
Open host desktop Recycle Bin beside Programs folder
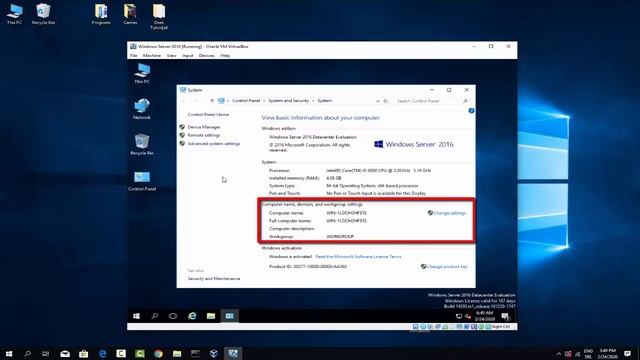pos(43,14)
